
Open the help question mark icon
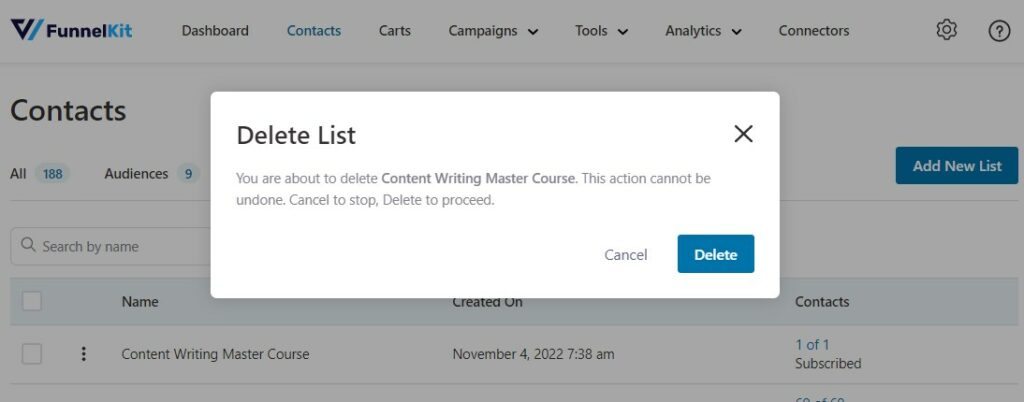pos(999,31)
